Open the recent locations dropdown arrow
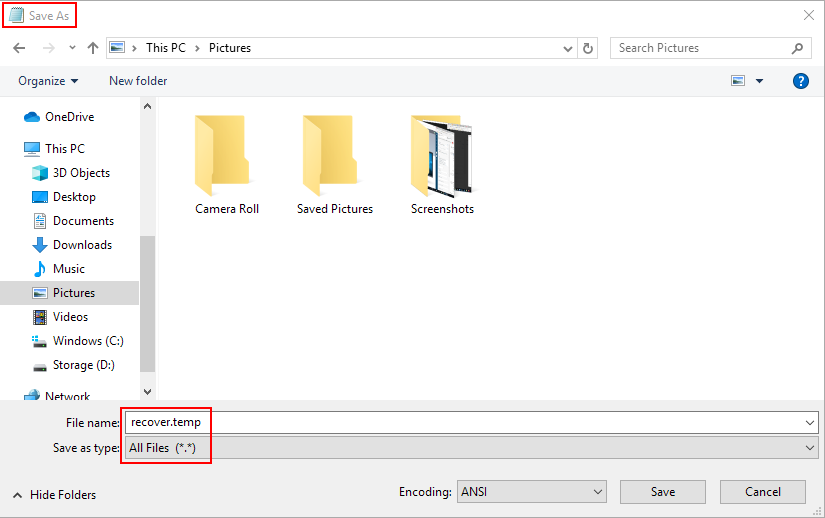This screenshot has width=825, height=518. click(x=72, y=48)
